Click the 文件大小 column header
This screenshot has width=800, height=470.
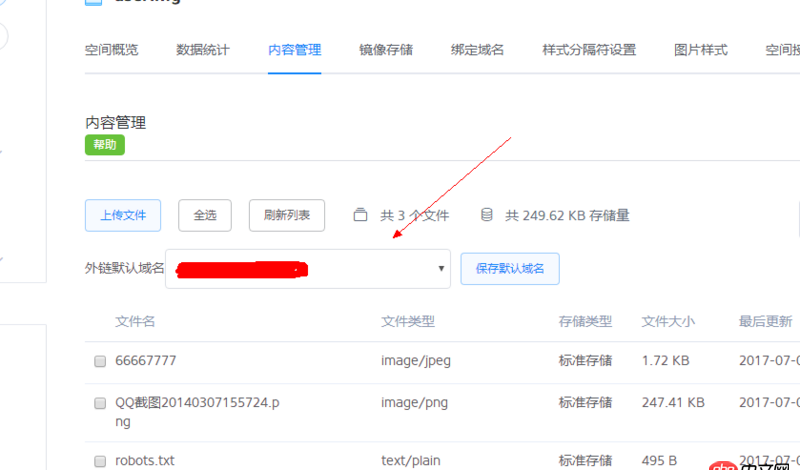coord(668,321)
